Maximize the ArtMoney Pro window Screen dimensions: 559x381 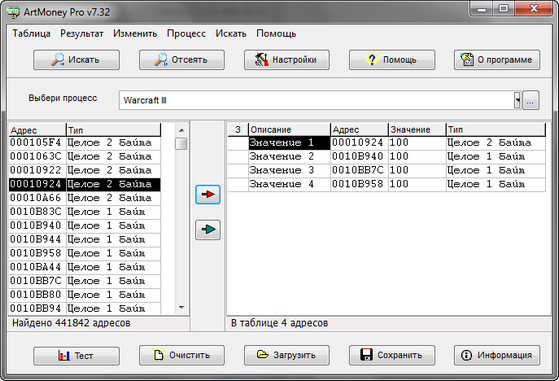point(503,9)
